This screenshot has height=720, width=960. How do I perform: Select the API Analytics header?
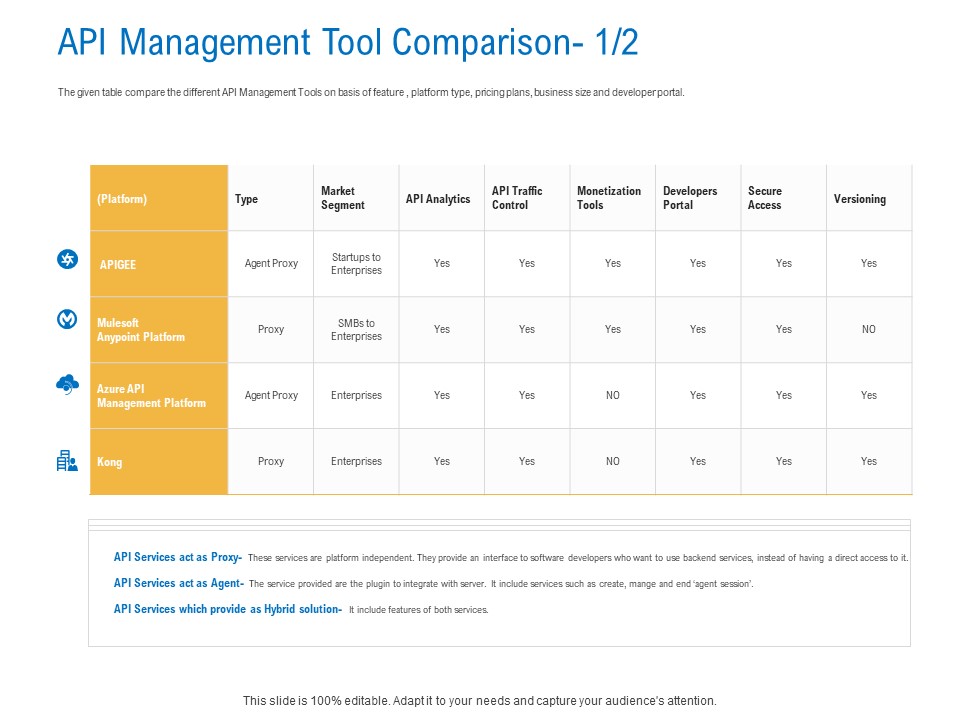[x=441, y=198]
